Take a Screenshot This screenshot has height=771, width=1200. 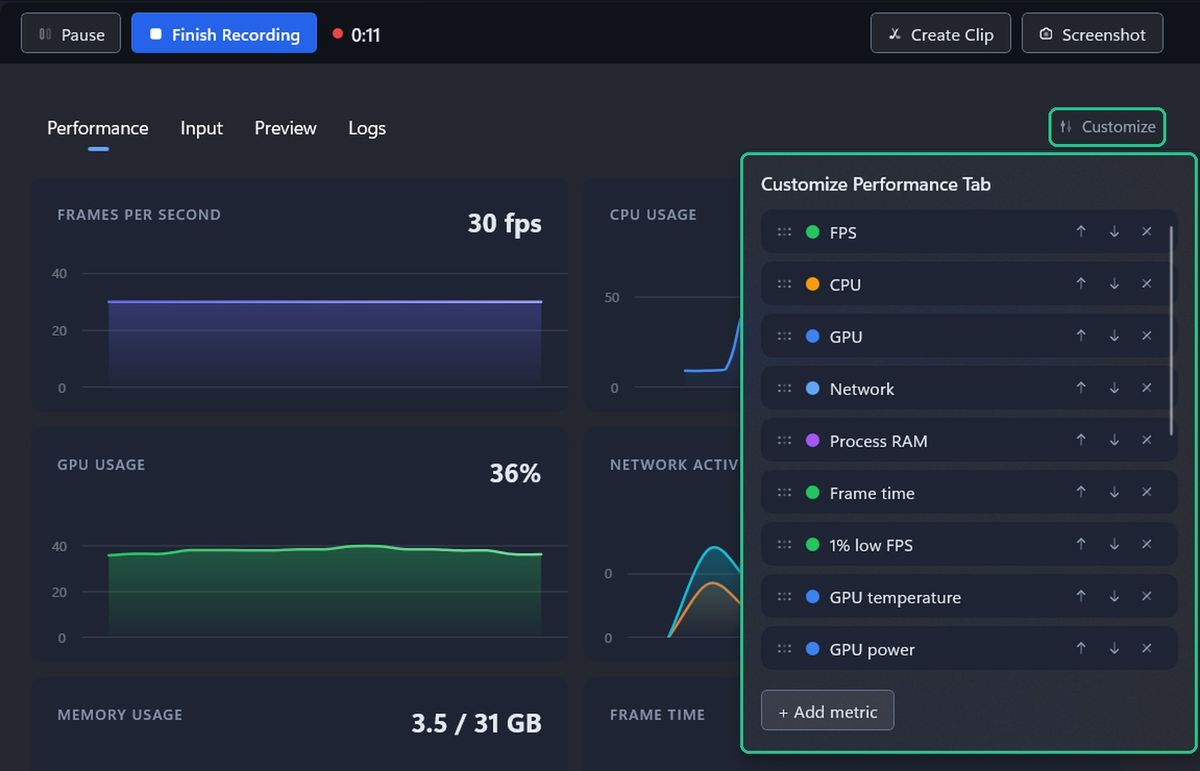1092,34
